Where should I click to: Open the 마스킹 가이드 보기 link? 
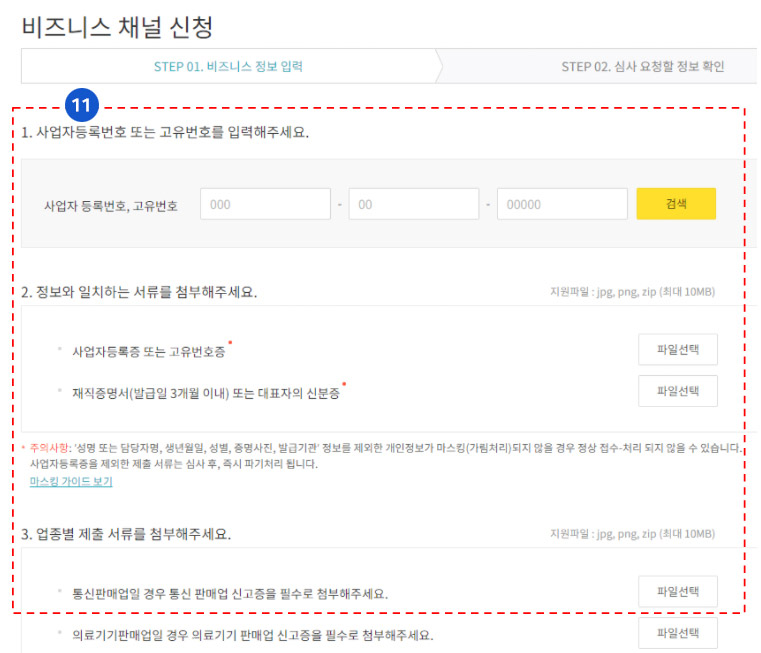71,481
